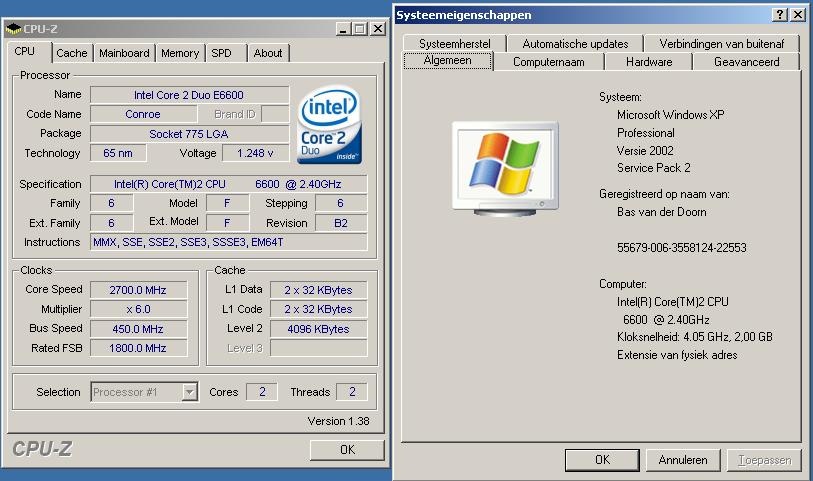Screen dimensions: 813x481
Task: Click the Cores count value box
Action: pos(262,392)
